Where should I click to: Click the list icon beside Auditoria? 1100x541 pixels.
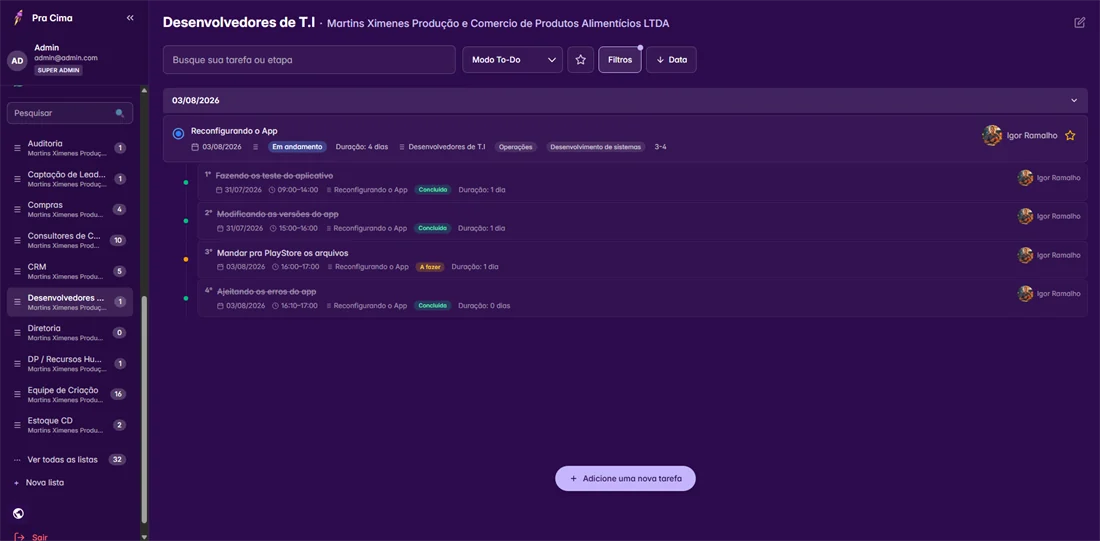18,148
